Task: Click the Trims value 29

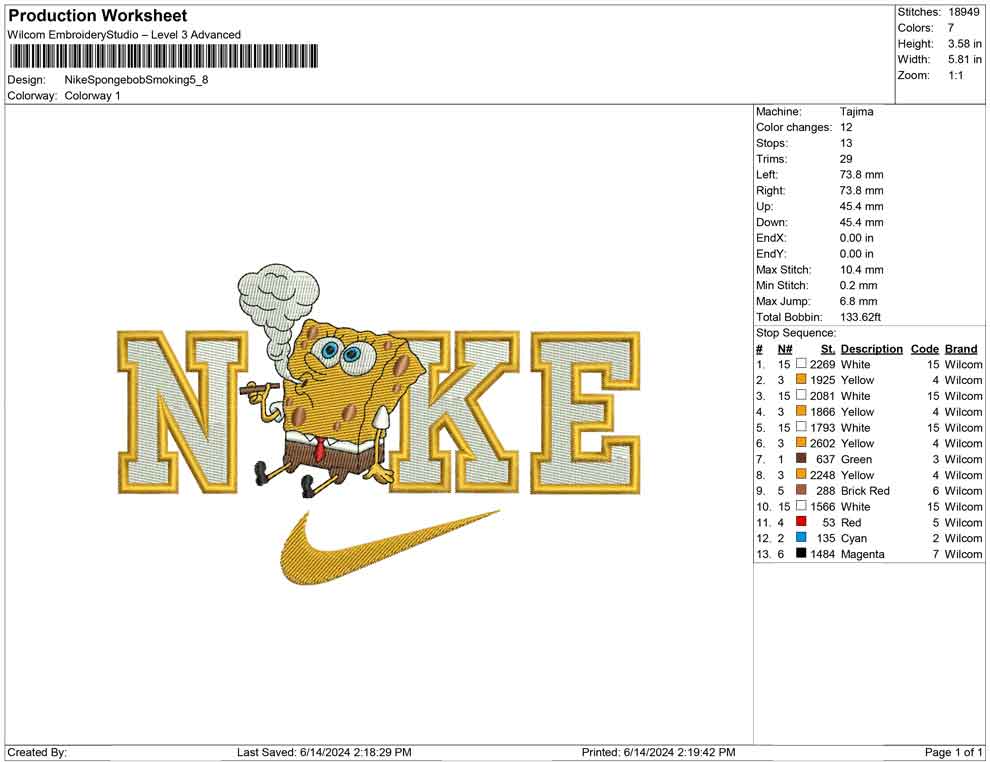Action: pyautogui.click(x=845, y=158)
